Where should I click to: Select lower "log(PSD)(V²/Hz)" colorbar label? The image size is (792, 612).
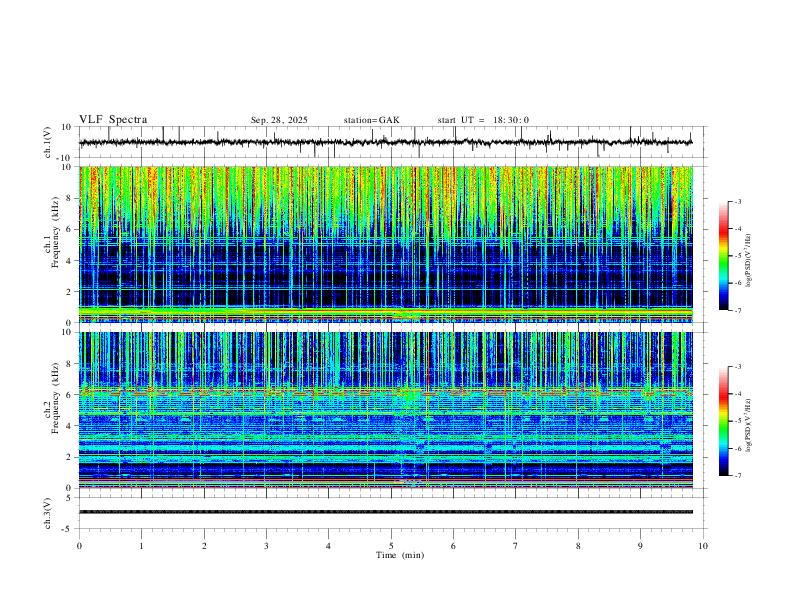(x=749, y=426)
